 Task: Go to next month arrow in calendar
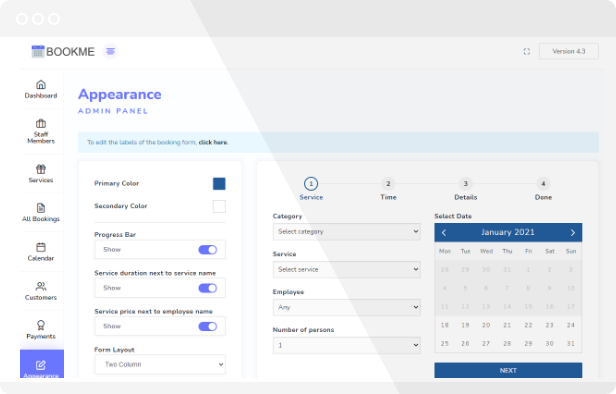572,233
